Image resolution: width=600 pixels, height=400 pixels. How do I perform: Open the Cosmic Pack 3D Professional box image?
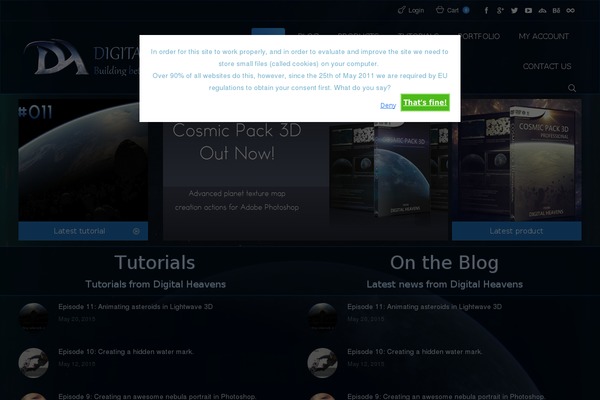[517, 160]
